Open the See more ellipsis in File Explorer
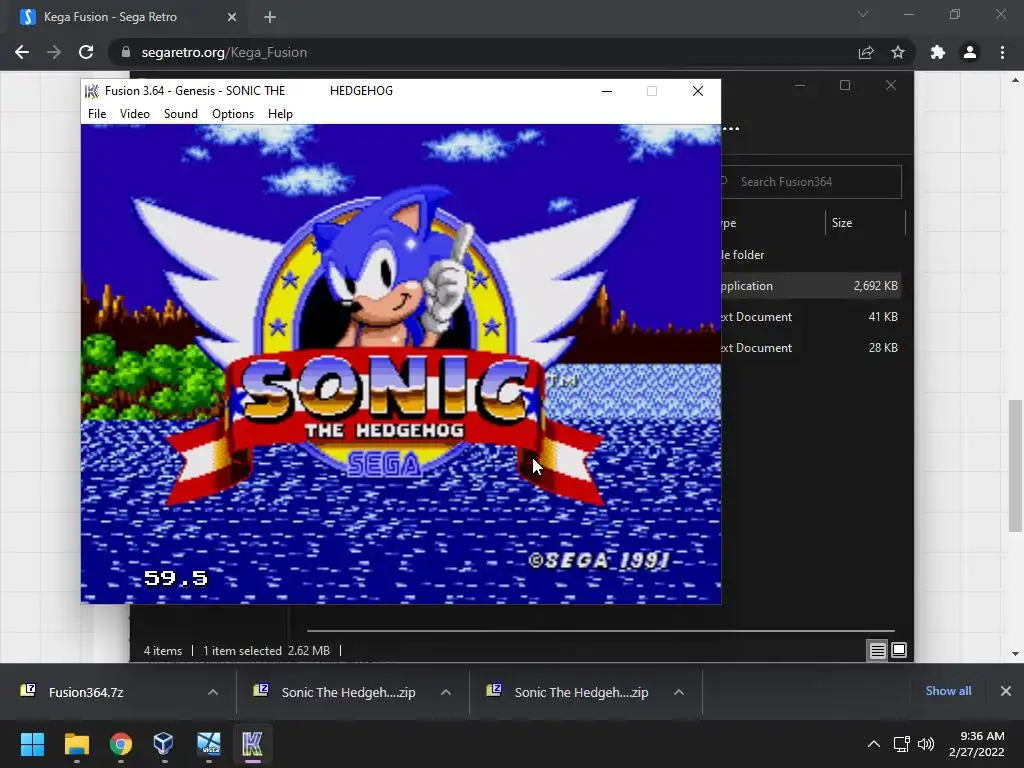Screen dimensions: 1024x768 pyautogui.click(x=731, y=129)
